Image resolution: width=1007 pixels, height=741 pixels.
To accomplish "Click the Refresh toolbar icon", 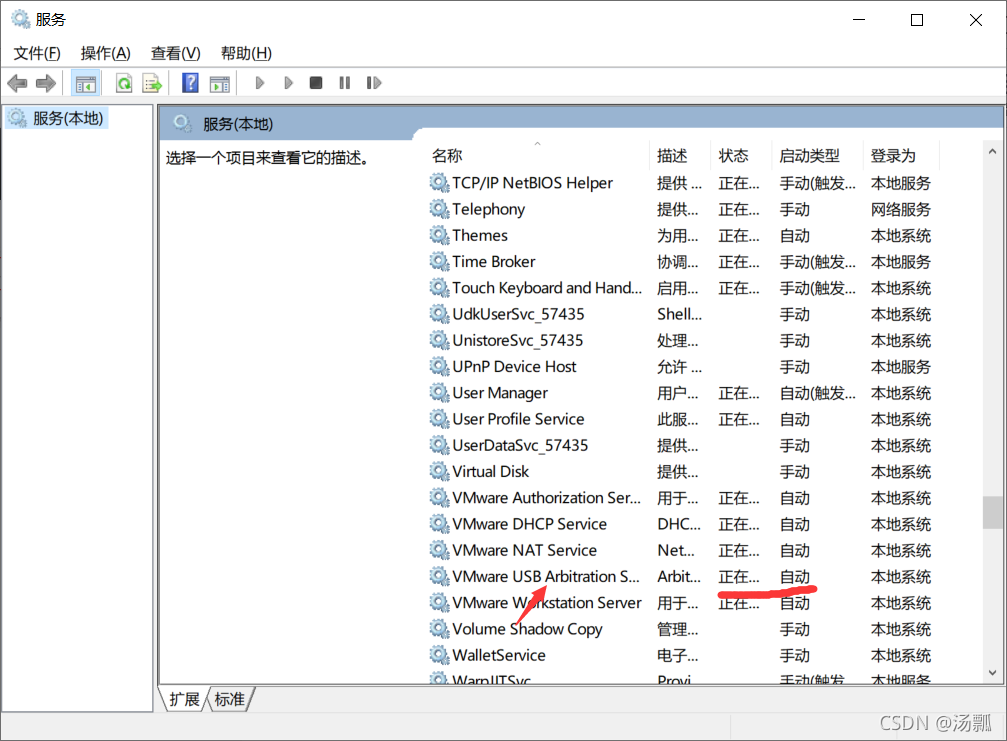I will coord(124,83).
